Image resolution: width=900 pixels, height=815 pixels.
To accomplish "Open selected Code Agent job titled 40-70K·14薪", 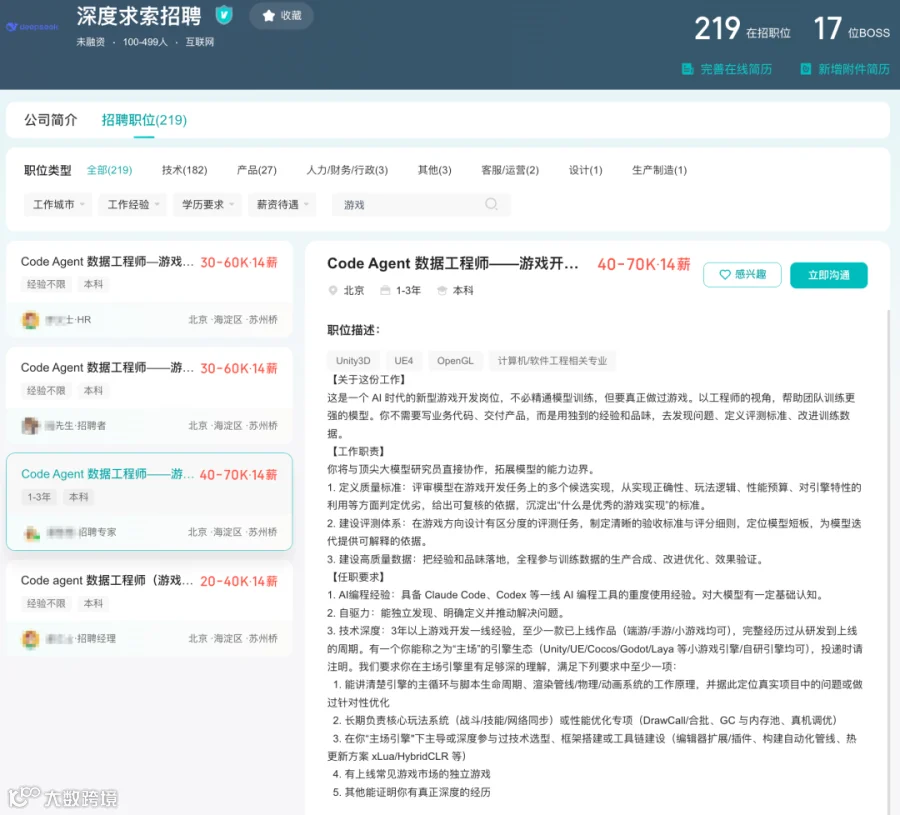I will pyautogui.click(x=149, y=502).
